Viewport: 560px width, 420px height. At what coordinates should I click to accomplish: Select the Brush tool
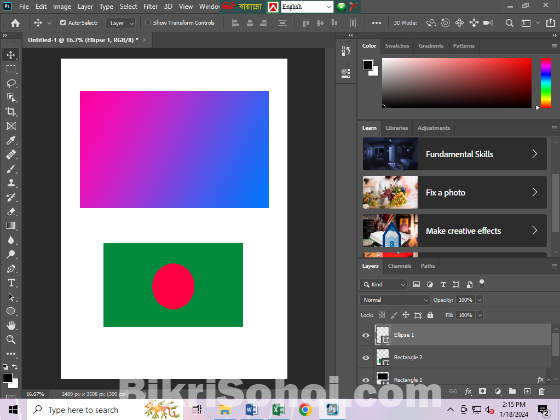pyautogui.click(x=11, y=169)
